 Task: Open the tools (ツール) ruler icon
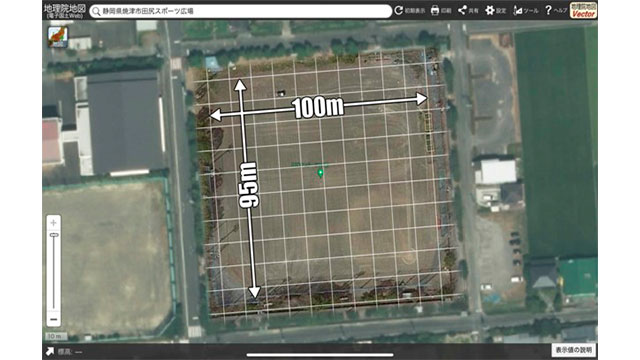point(518,11)
